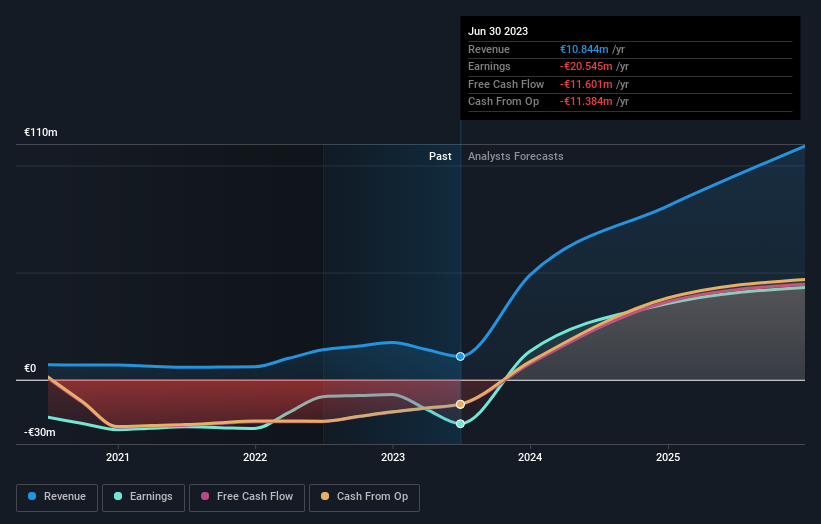Viewport: 821px width, 524px height.
Task: Click the Revenue row label in tooltip
Action: click(489, 49)
